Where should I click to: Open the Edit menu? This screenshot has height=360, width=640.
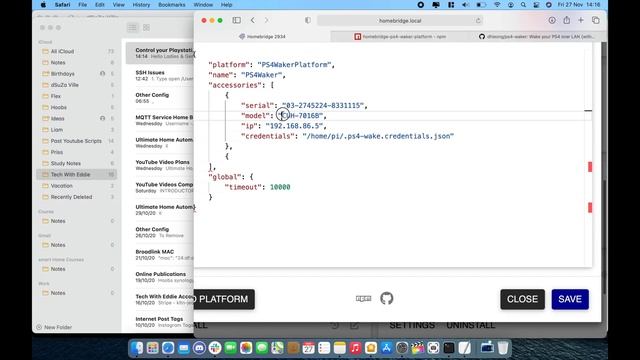tap(100, 5)
